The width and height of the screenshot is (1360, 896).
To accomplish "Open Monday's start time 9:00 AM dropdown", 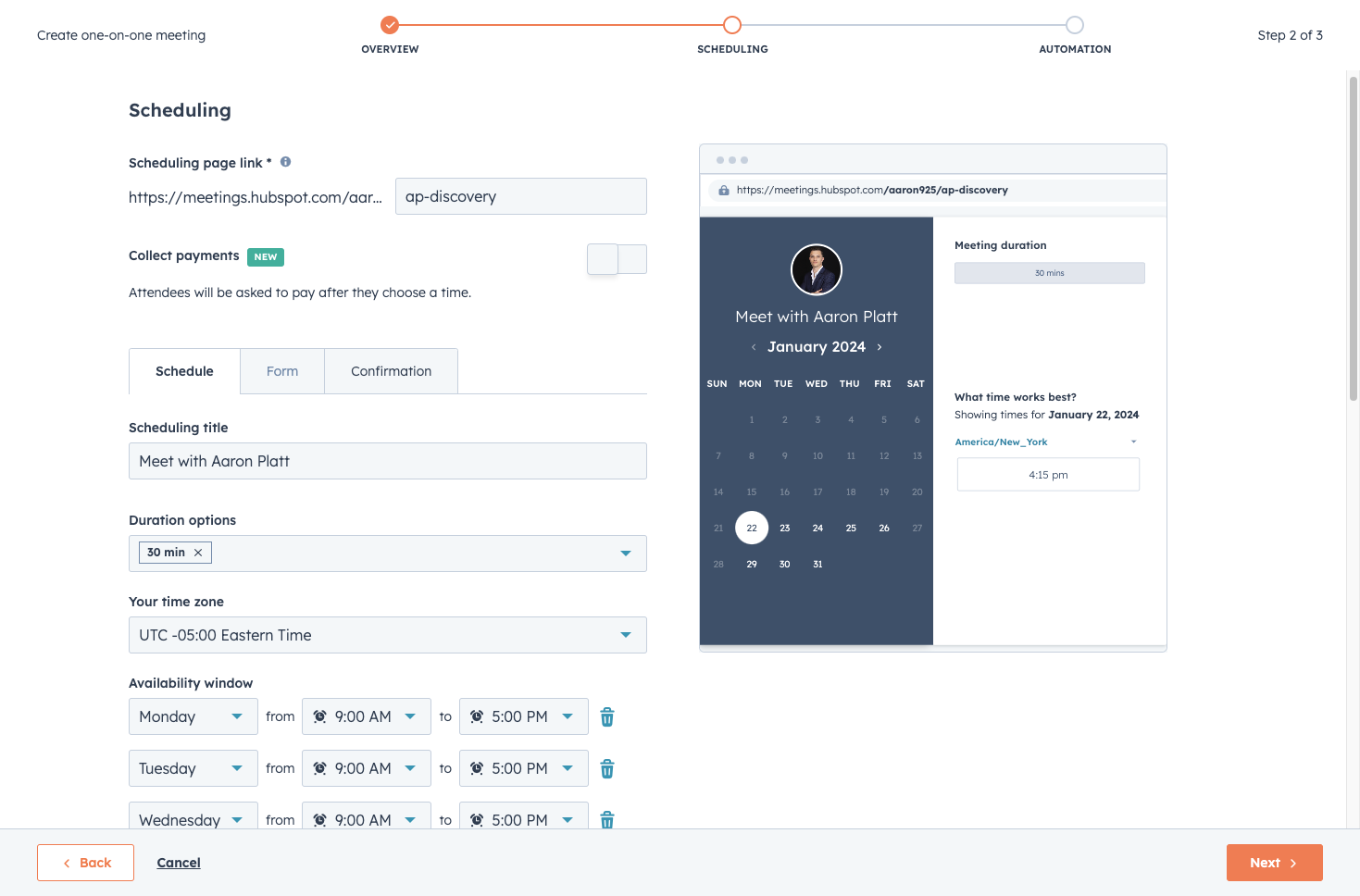I will click(367, 716).
